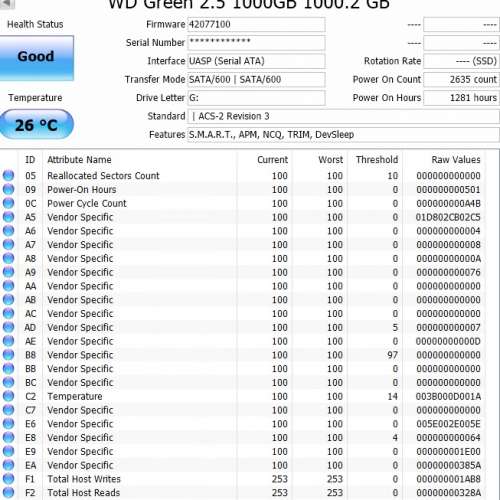The width and height of the screenshot is (500, 500).
Task: Select the Total Host Writes attribute name
Action: pos(84,479)
